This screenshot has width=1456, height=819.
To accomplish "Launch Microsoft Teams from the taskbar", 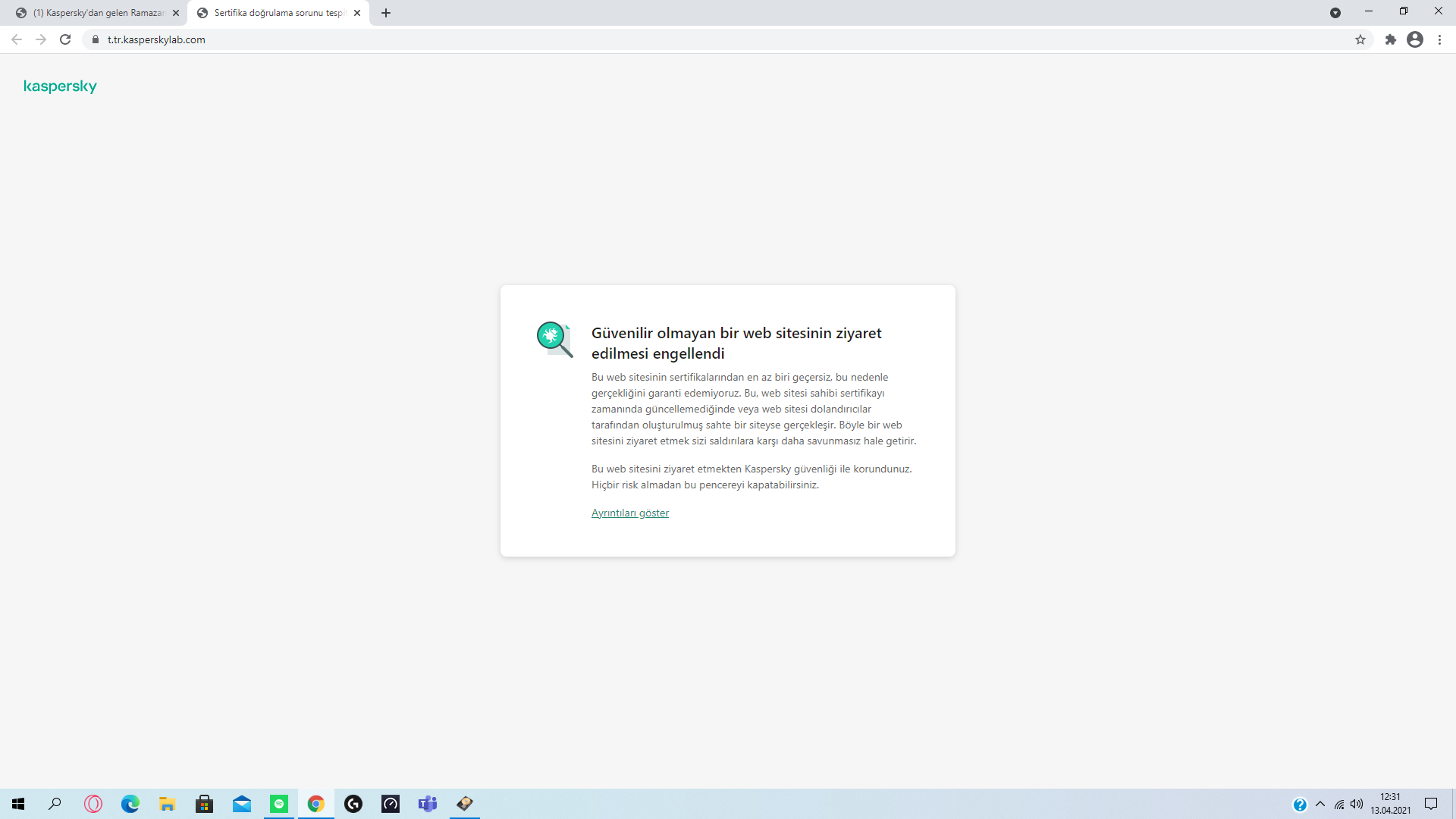I will coord(428,804).
